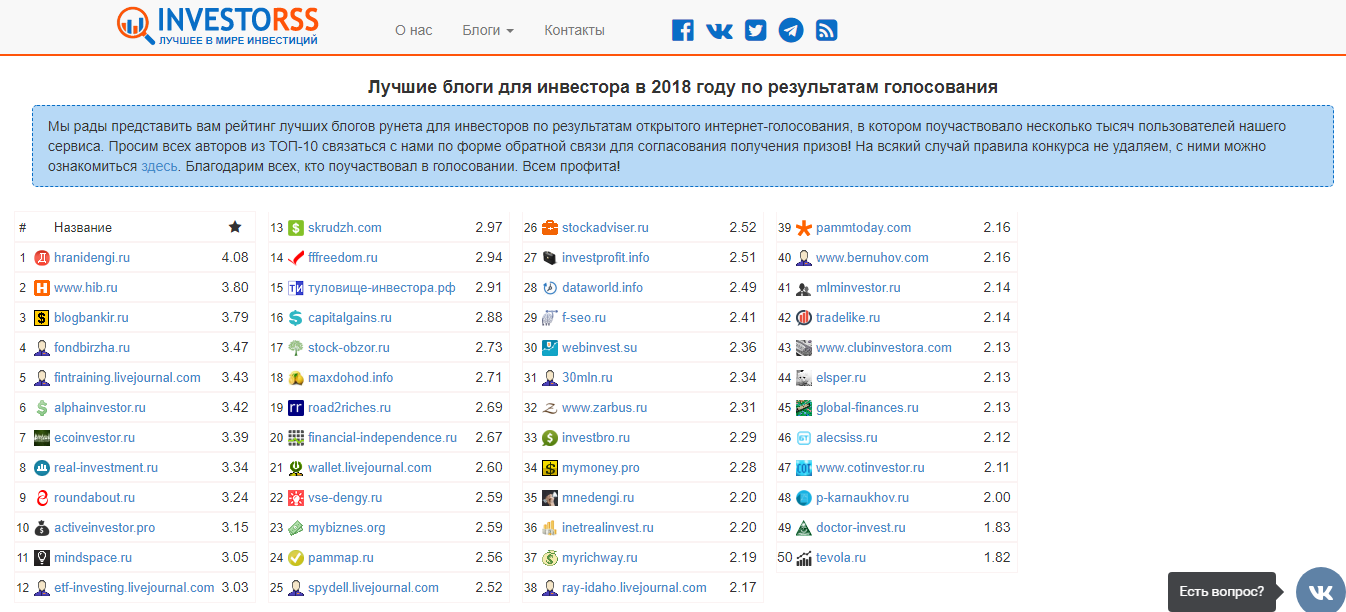1346x612 pixels.
Task: Open www.bernuhov.com link
Action: [872, 258]
